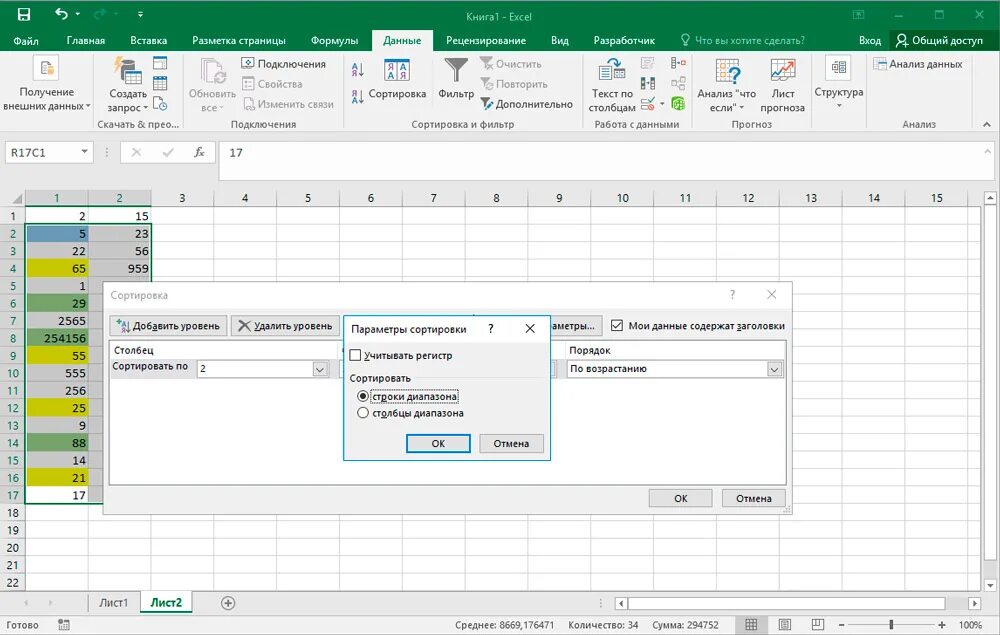The height and width of the screenshot is (635, 1000).
Task: Open the What-If Analysis (Анализ "что если") icon
Action: [x=727, y=70]
